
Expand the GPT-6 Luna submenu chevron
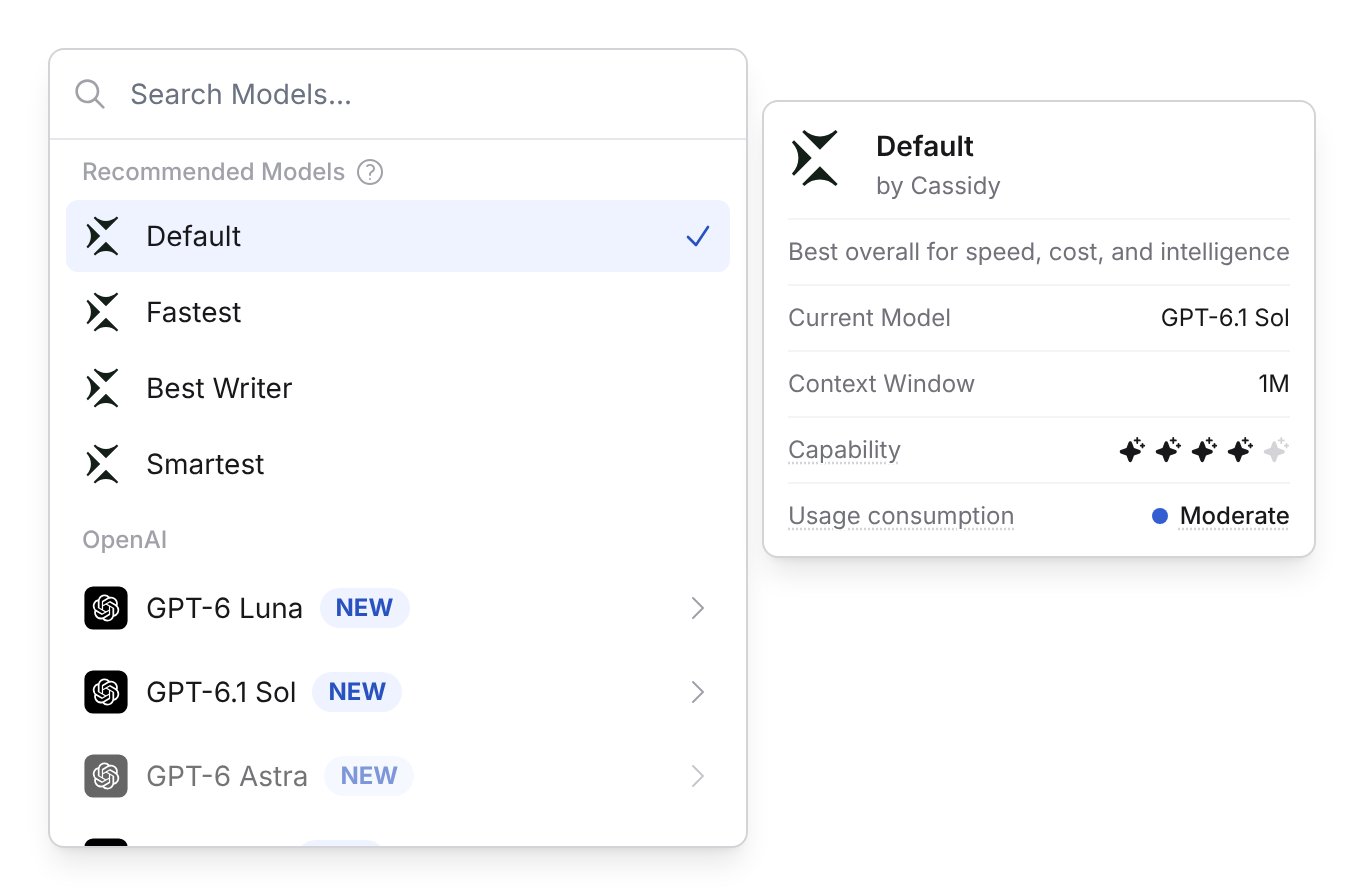click(x=698, y=608)
